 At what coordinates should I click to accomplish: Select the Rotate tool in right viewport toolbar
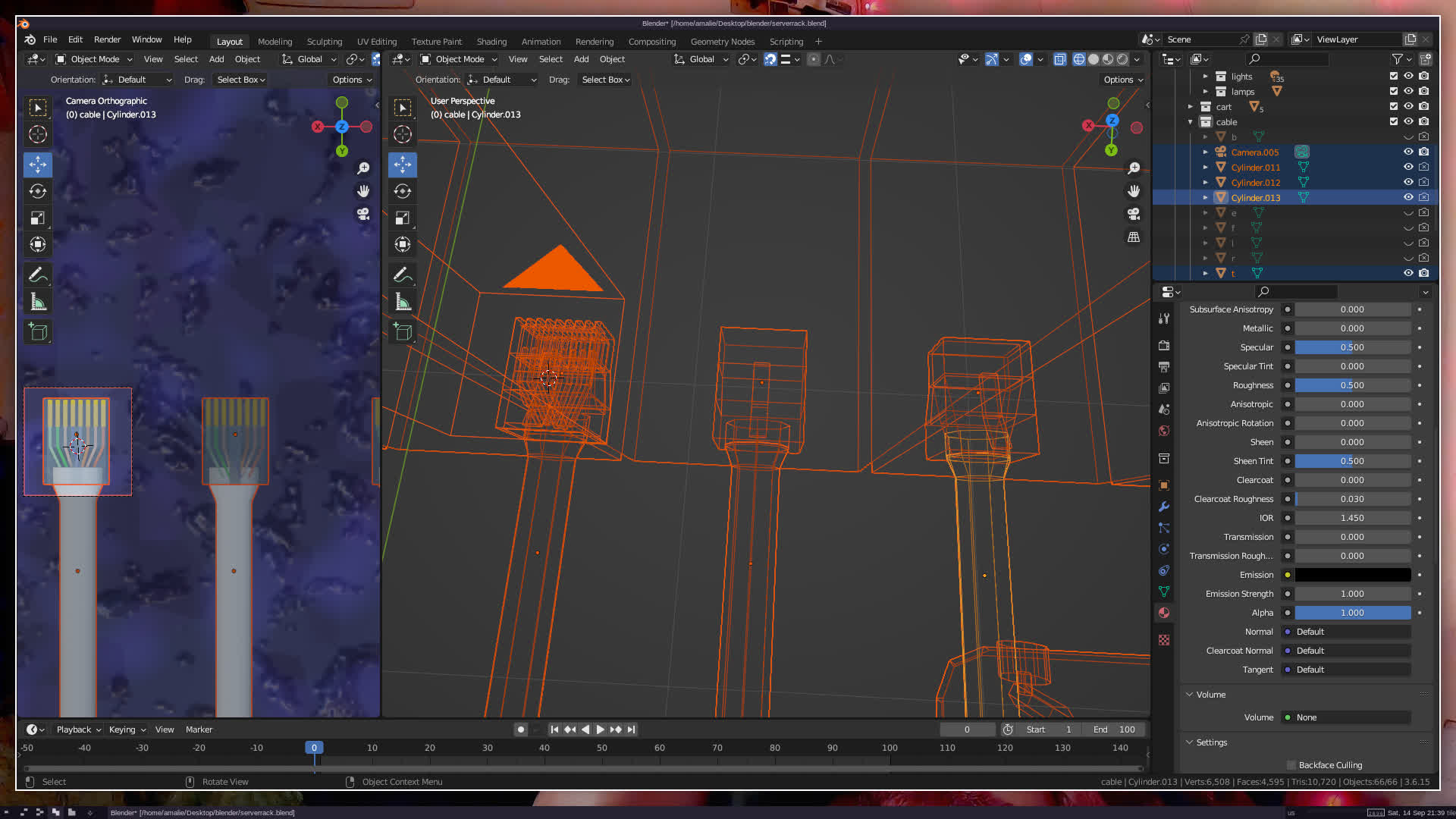(x=403, y=191)
